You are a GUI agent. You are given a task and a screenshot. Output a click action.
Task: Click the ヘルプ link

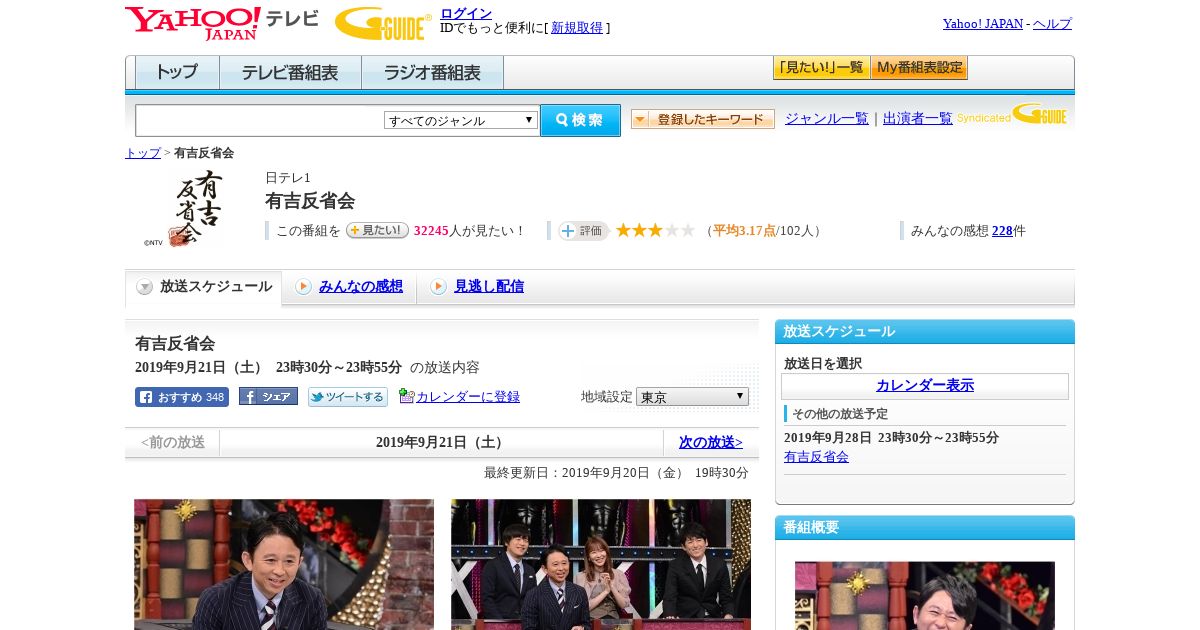coord(1052,24)
